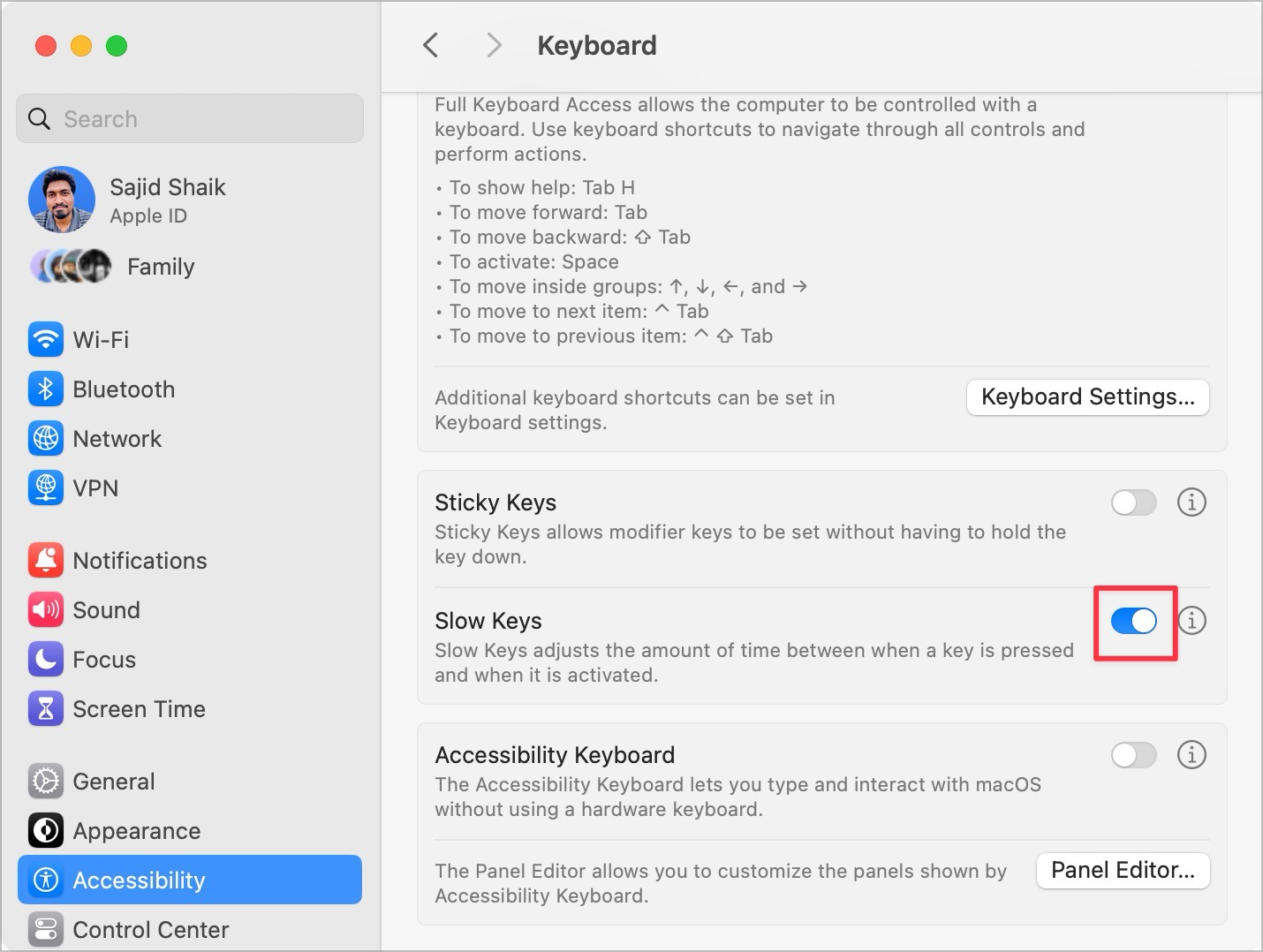Click the Wi-Fi icon in sidebar

pos(46,339)
